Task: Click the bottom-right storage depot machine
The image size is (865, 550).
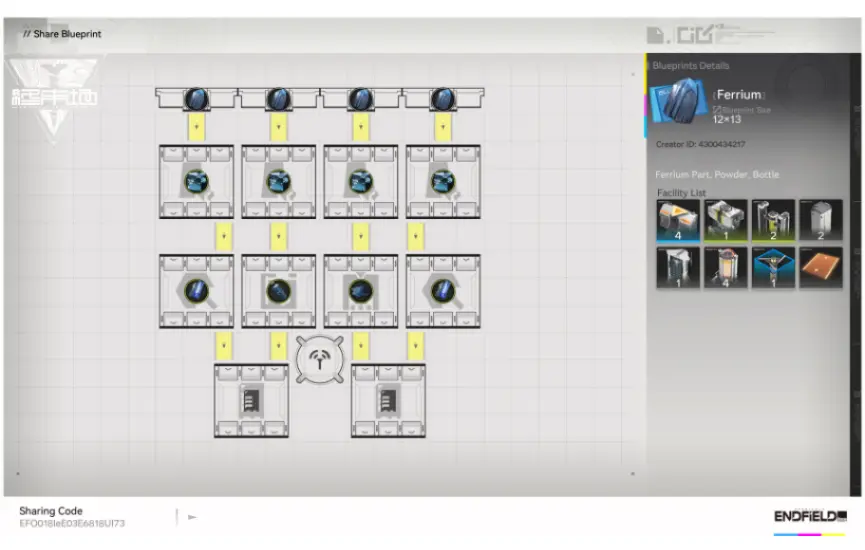Action: tap(388, 400)
